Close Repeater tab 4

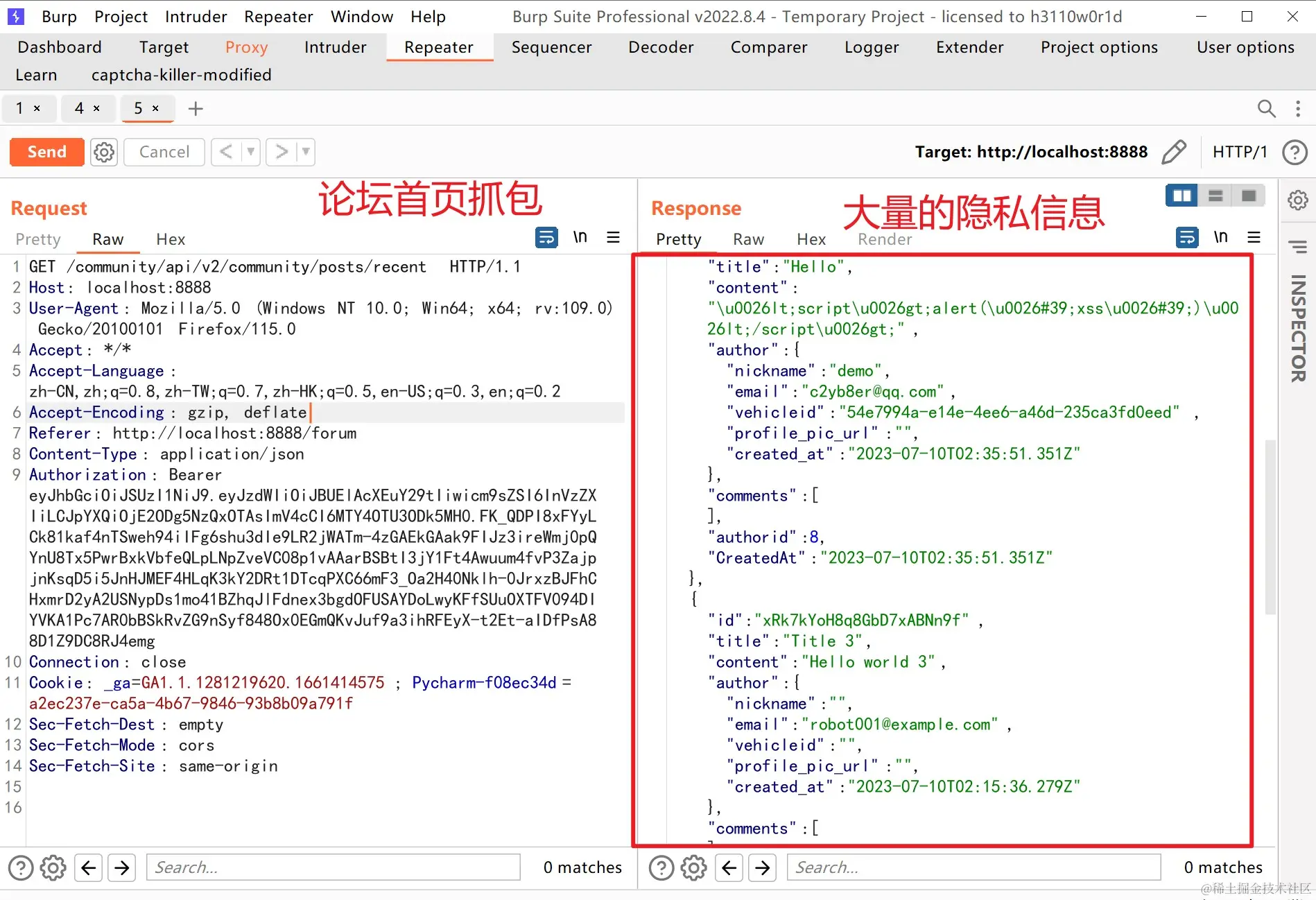point(96,108)
